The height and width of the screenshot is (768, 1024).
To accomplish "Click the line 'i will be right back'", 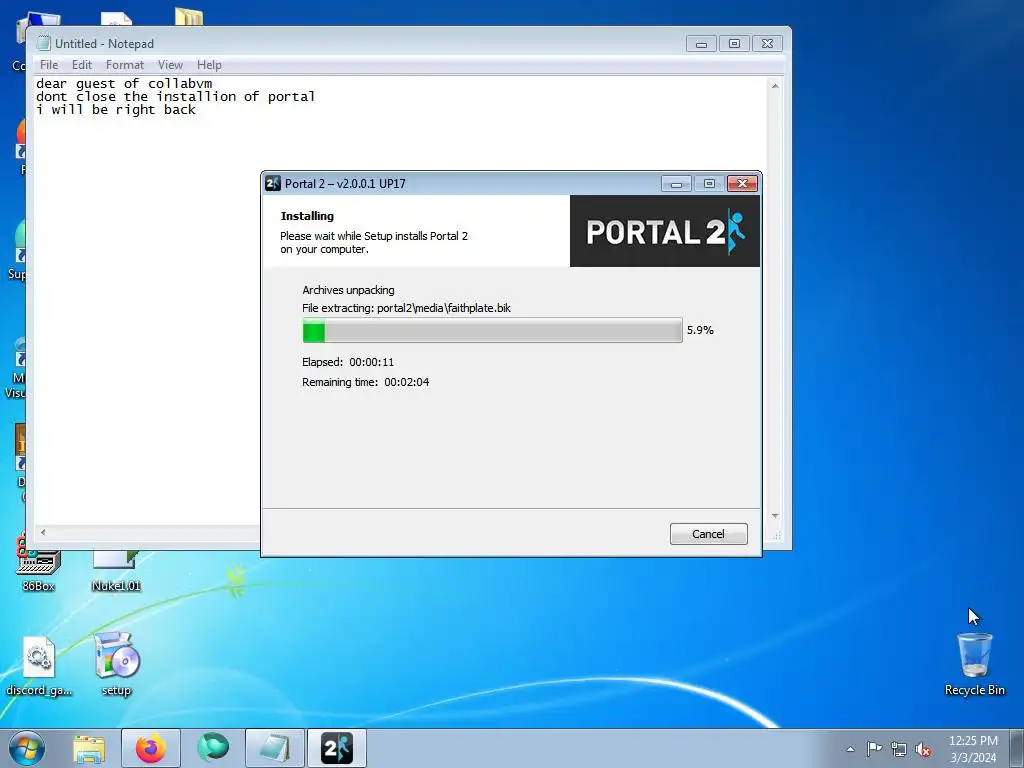I will coord(116,110).
